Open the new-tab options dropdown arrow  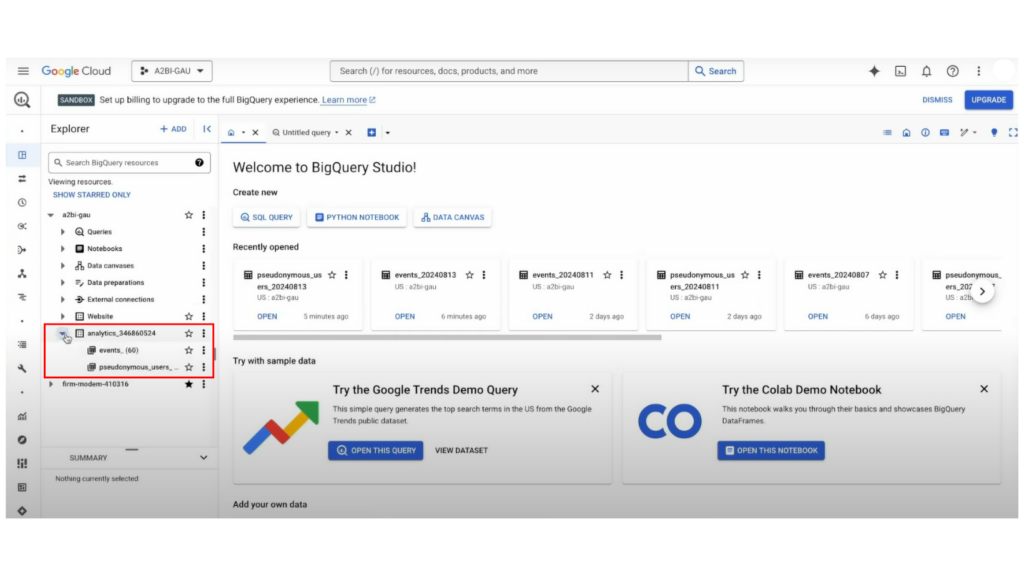388,133
